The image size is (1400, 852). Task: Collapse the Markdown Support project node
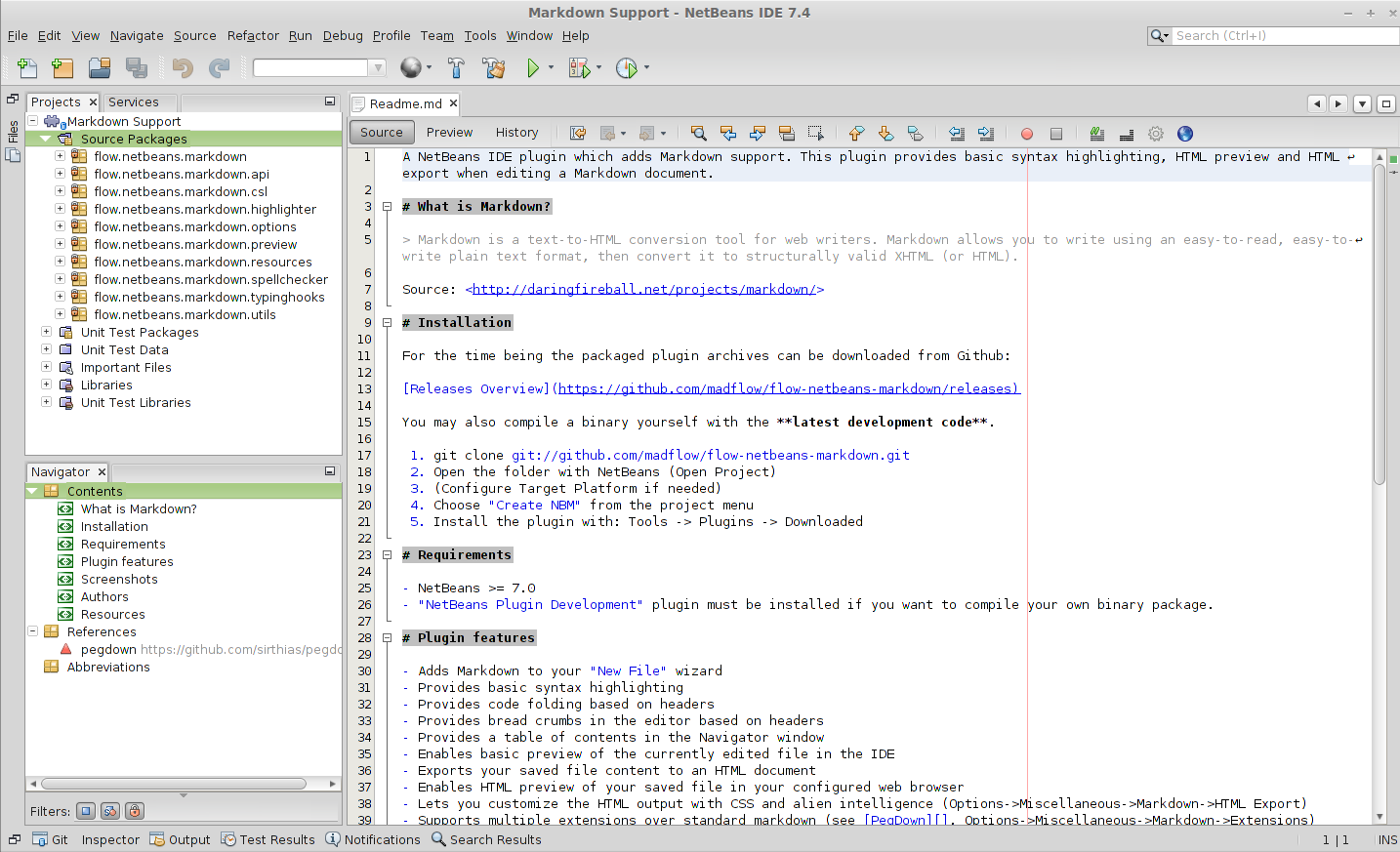(x=32, y=121)
